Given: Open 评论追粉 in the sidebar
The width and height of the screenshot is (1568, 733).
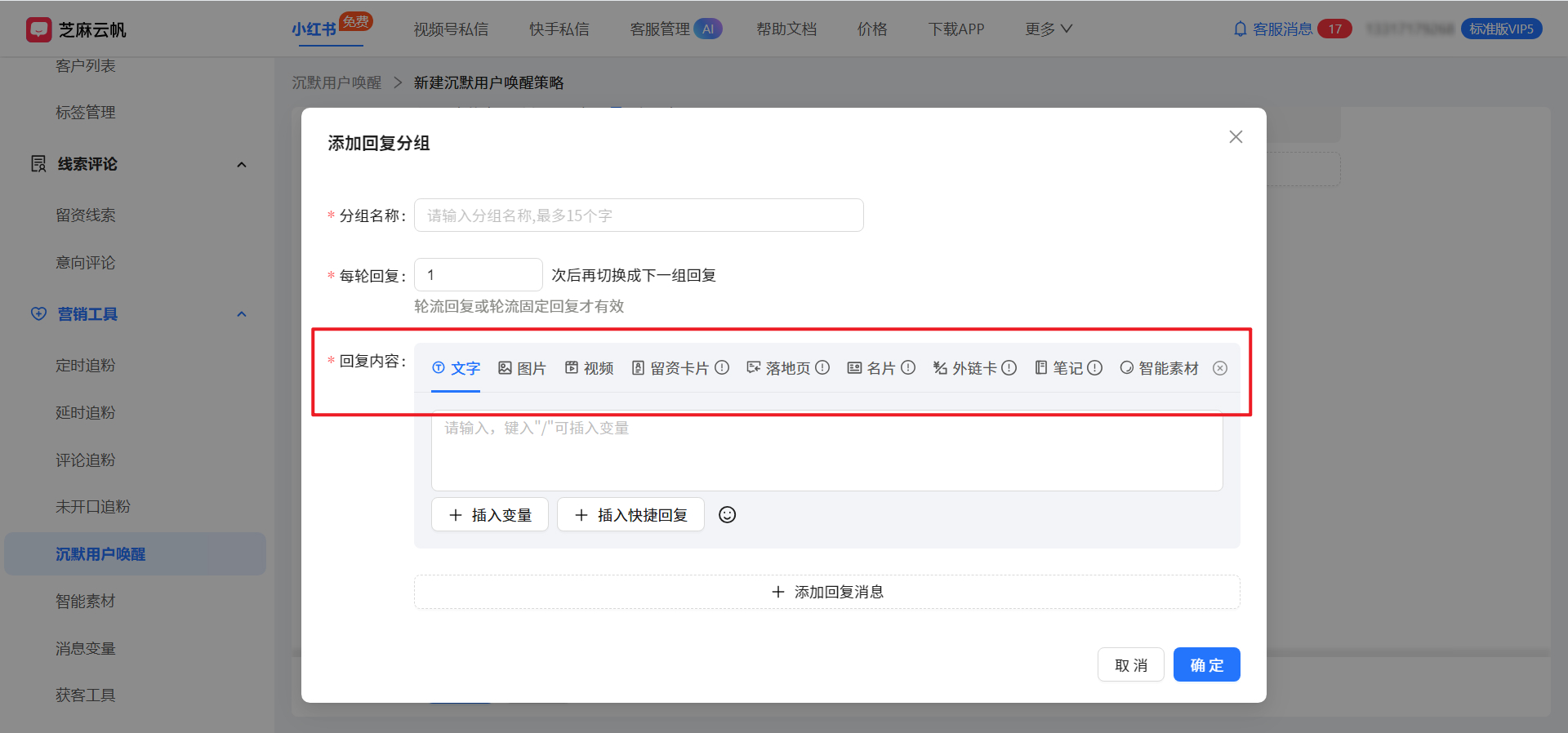Looking at the screenshot, I should pos(86,460).
